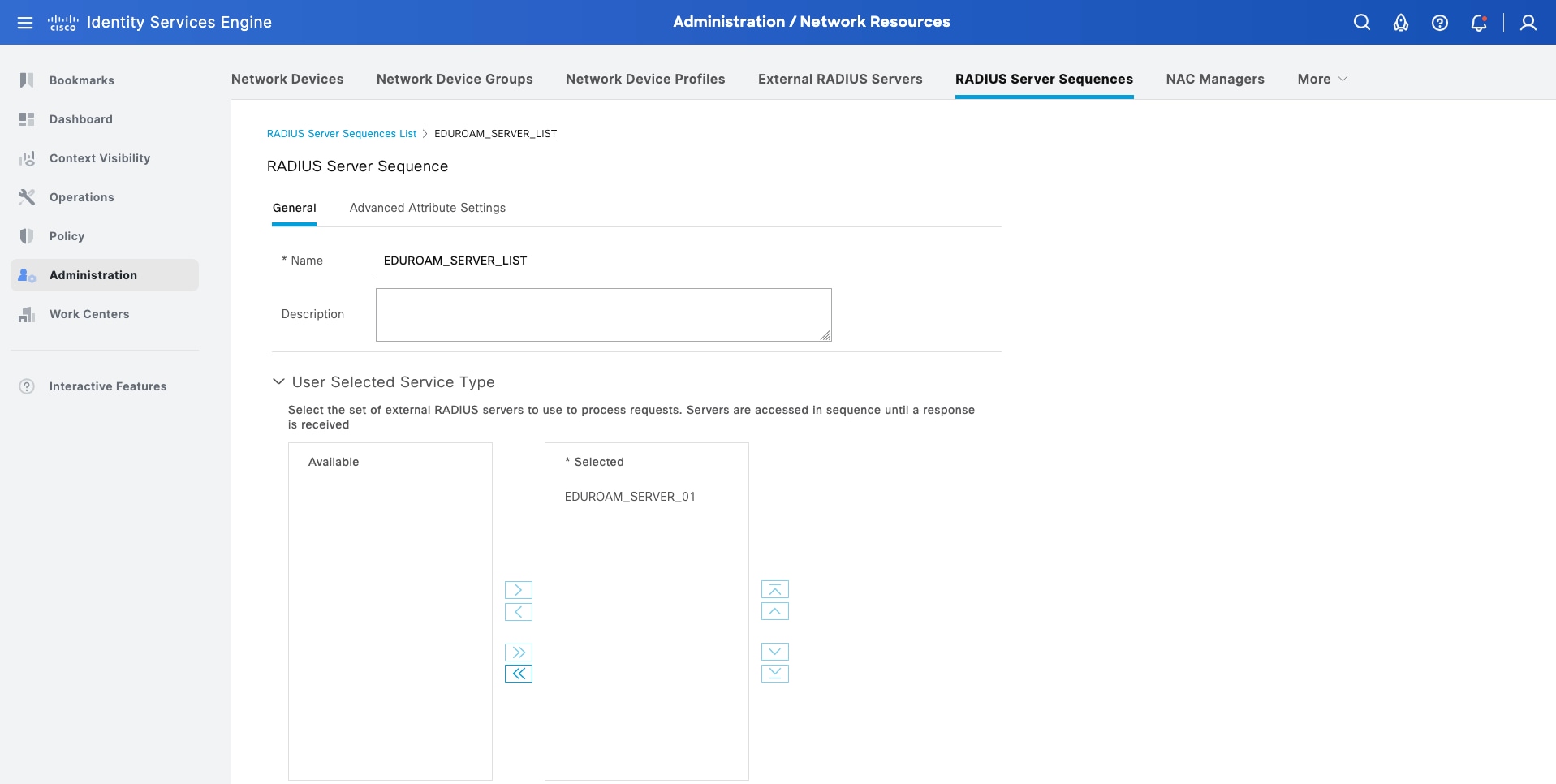Click the Cisco logo in header
Viewport: 1556px width, 784px height.
[62, 23]
